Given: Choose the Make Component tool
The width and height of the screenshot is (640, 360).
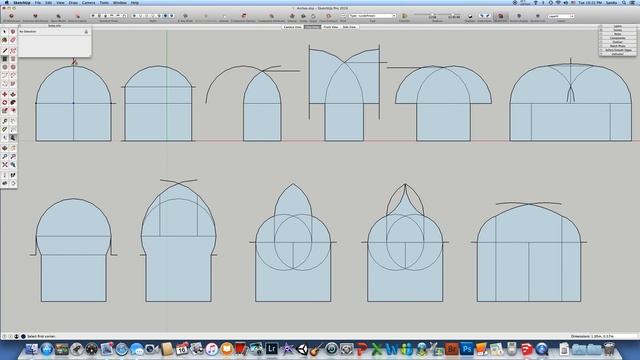Looking at the screenshot, I should pos(13,32).
